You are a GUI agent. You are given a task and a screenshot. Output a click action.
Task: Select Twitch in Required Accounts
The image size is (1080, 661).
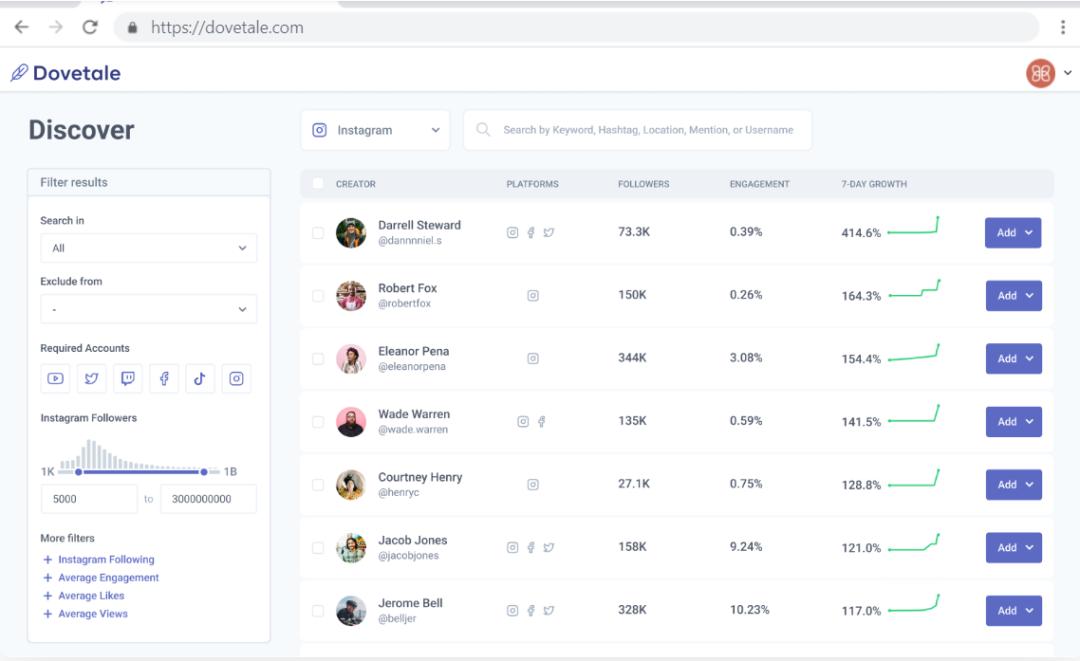[128, 378]
